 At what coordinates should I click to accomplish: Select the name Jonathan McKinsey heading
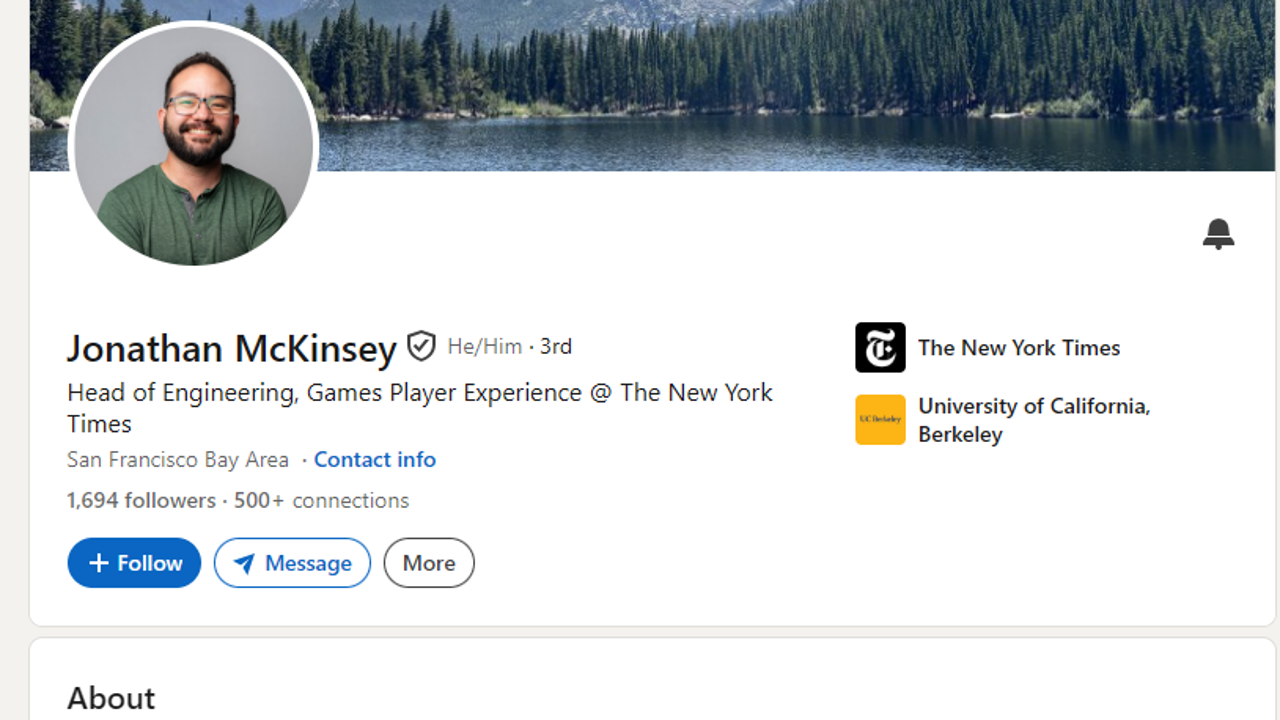232,348
